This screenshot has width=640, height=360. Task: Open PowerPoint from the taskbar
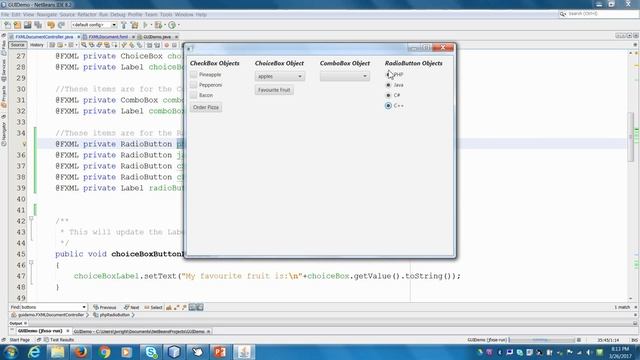pyautogui.click(x=220, y=352)
